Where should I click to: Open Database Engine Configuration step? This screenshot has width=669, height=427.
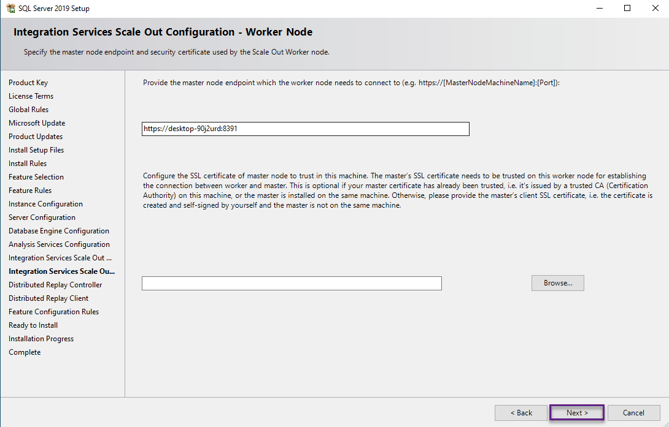point(59,231)
